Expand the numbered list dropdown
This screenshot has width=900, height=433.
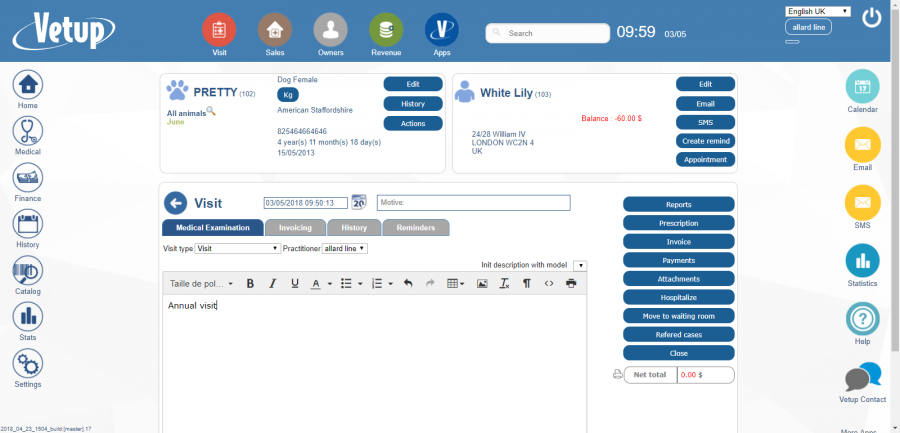point(390,284)
